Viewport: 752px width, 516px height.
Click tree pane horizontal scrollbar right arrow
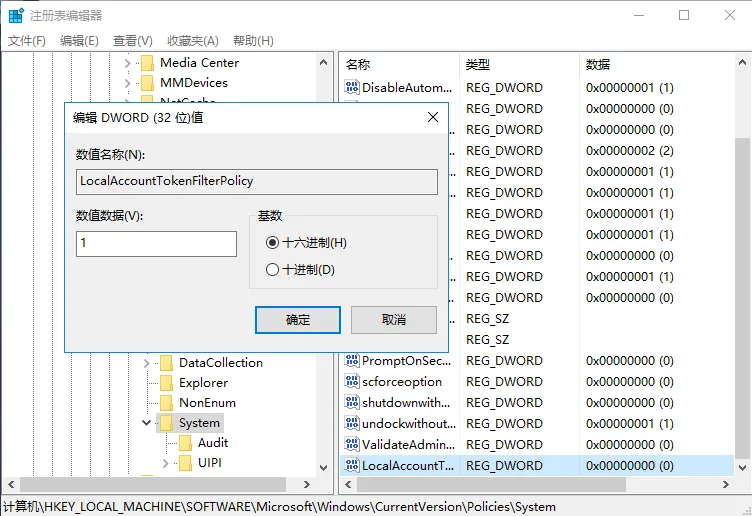307,484
